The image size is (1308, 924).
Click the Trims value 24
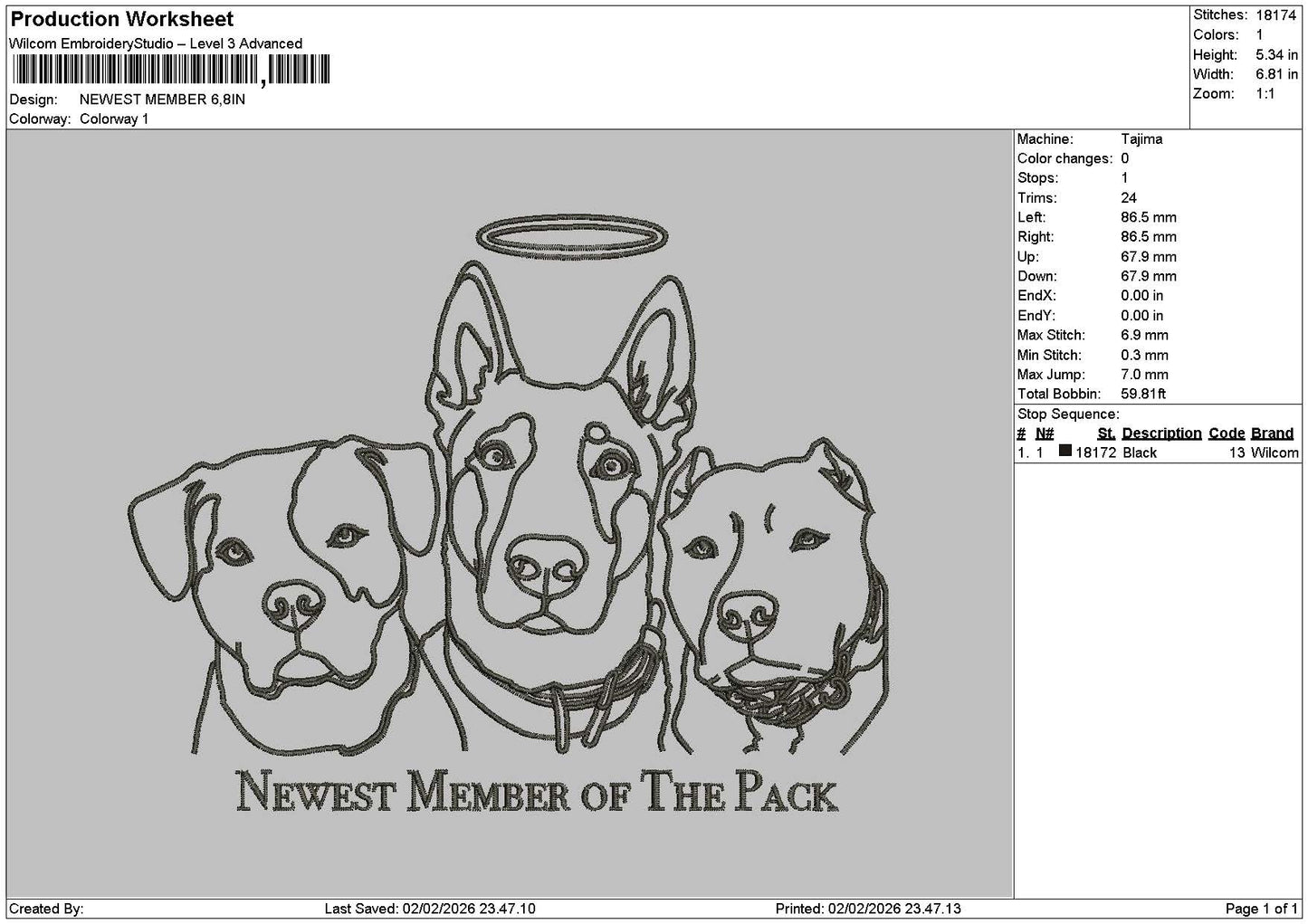pos(1129,198)
